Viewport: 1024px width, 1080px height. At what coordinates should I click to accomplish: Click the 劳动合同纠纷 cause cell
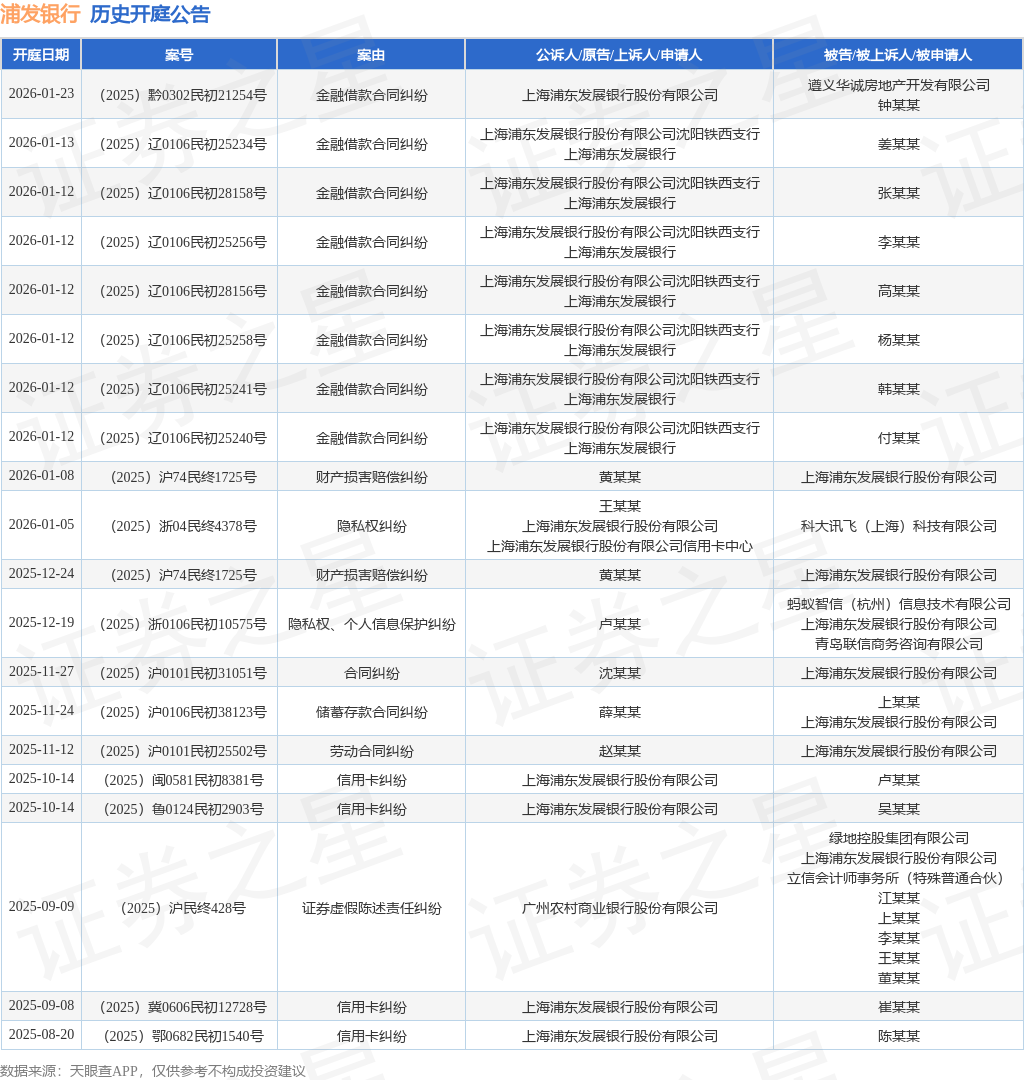pyautogui.click(x=371, y=751)
